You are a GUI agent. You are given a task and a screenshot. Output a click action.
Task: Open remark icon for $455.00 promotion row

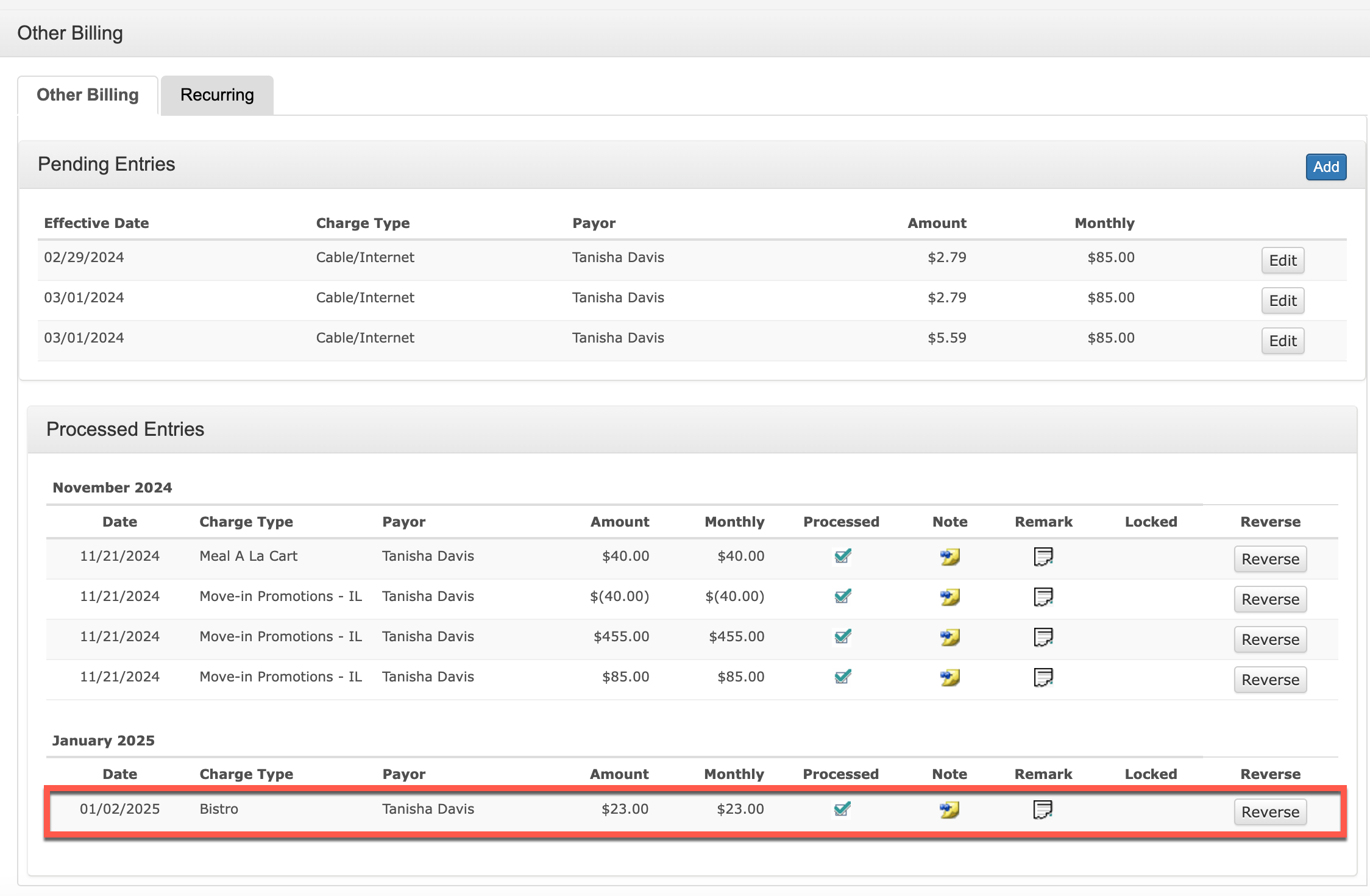pos(1043,637)
